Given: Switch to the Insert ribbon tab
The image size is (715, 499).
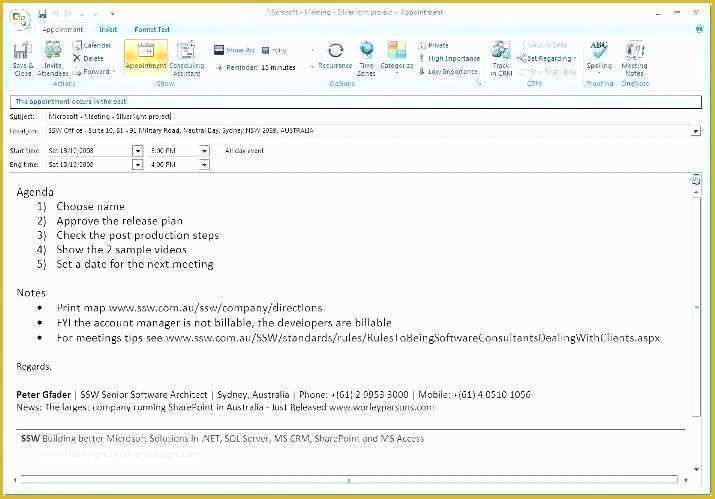Looking at the screenshot, I should click(108, 29).
